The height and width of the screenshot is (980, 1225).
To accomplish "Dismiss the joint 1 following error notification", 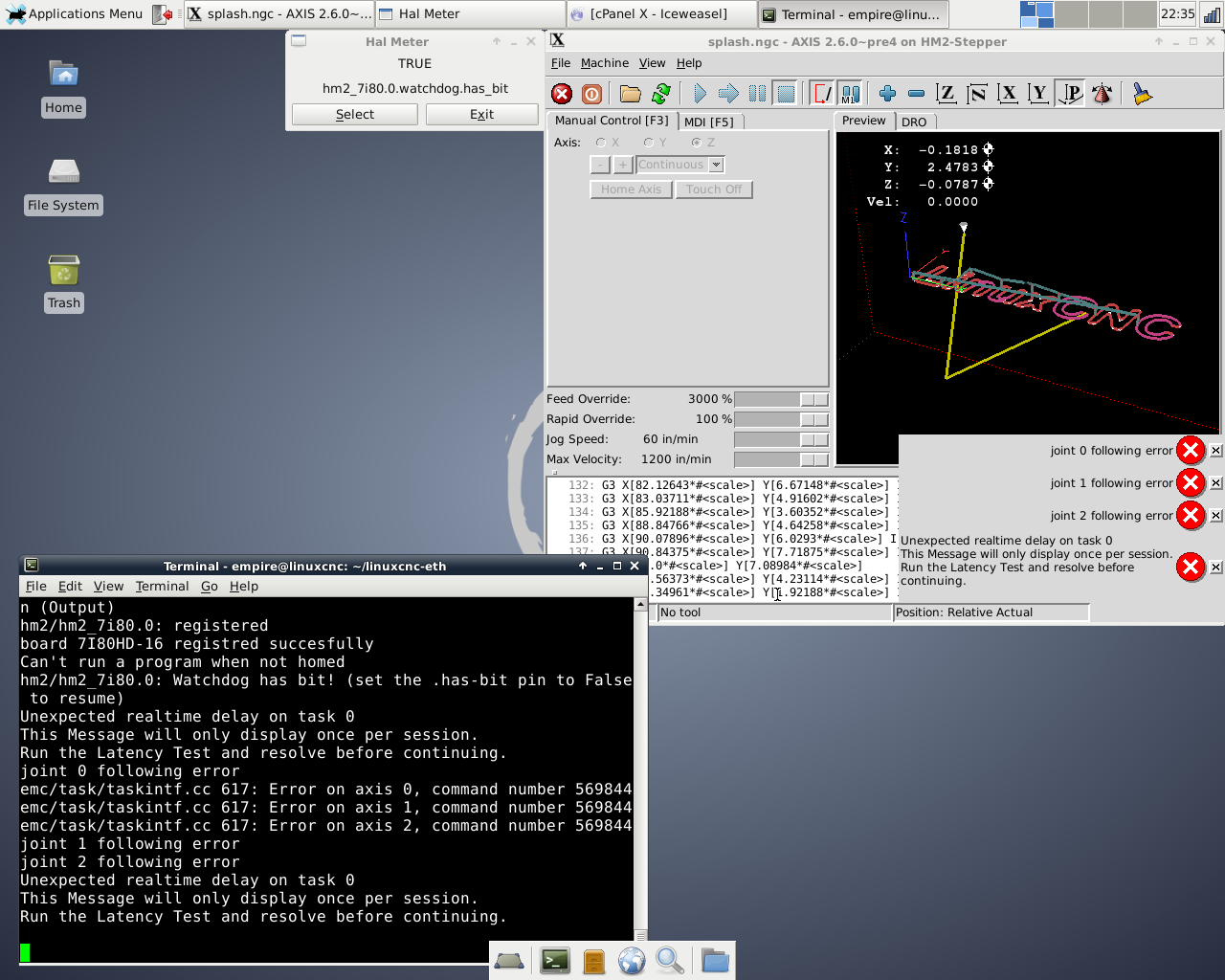I will [x=1215, y=483].
